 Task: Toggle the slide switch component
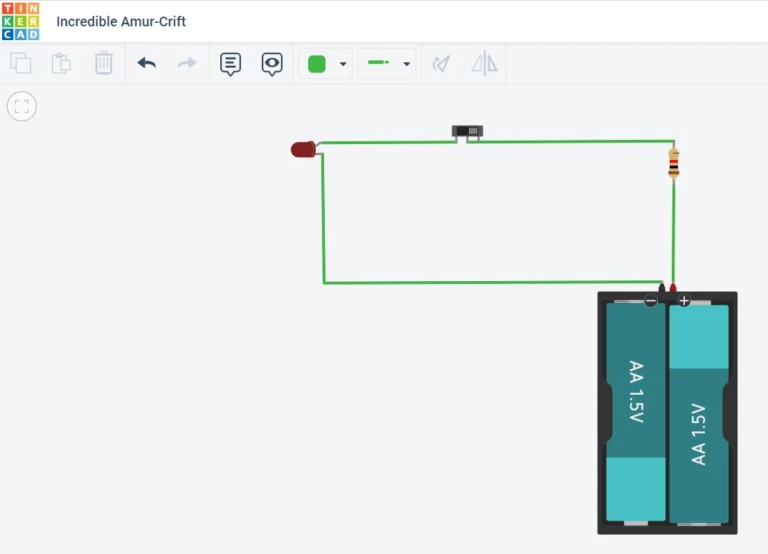pos(467,131)
